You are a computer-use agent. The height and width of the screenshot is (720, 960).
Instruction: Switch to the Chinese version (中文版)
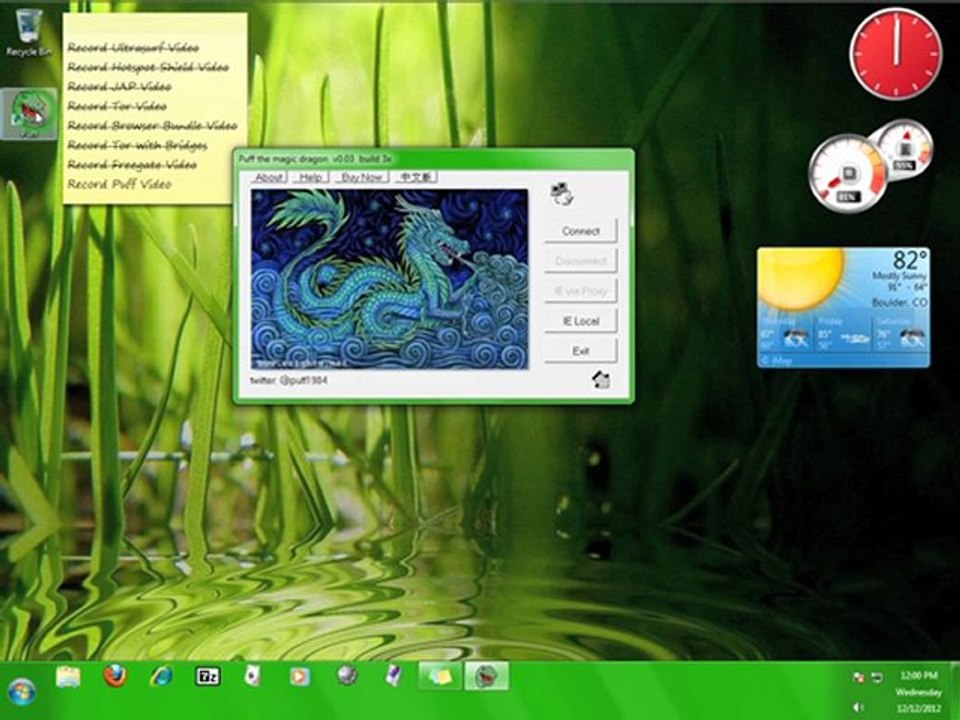pos(416,177)
